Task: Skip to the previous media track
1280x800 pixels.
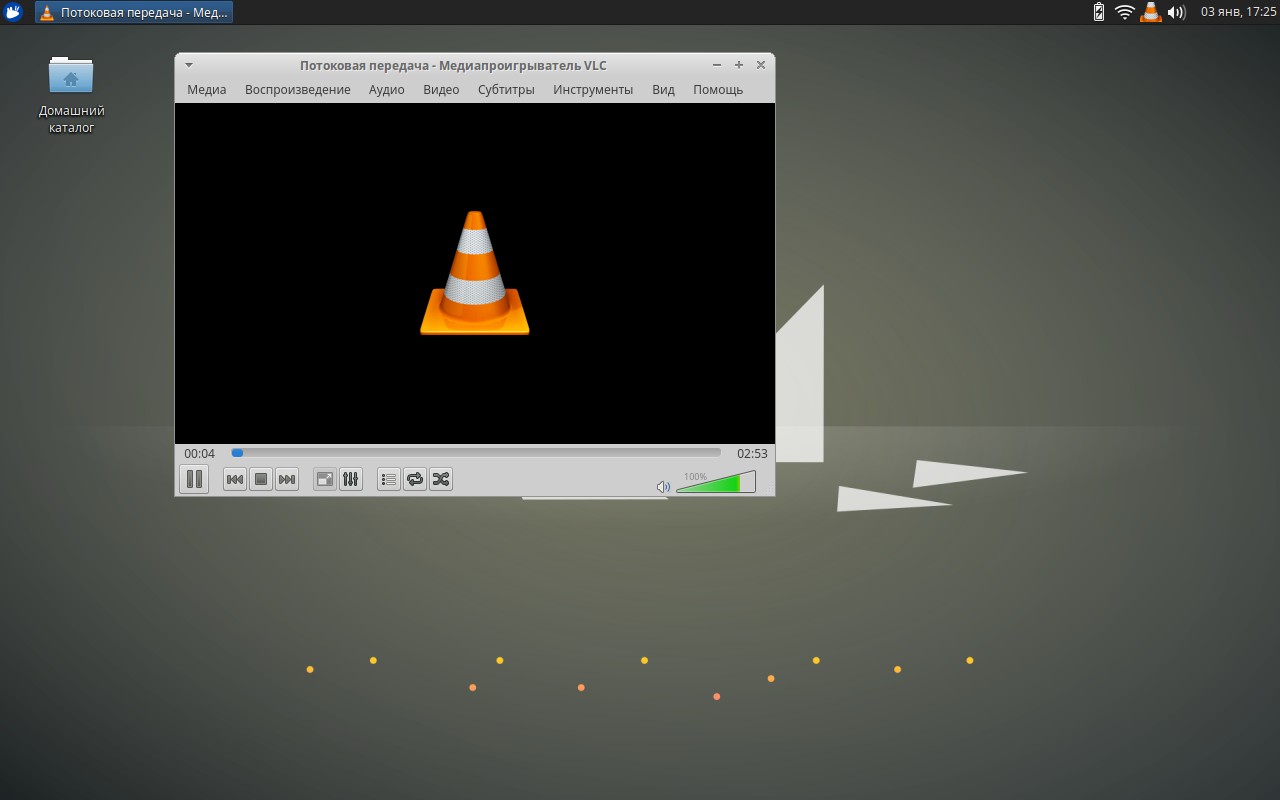Action: (235, 479)
